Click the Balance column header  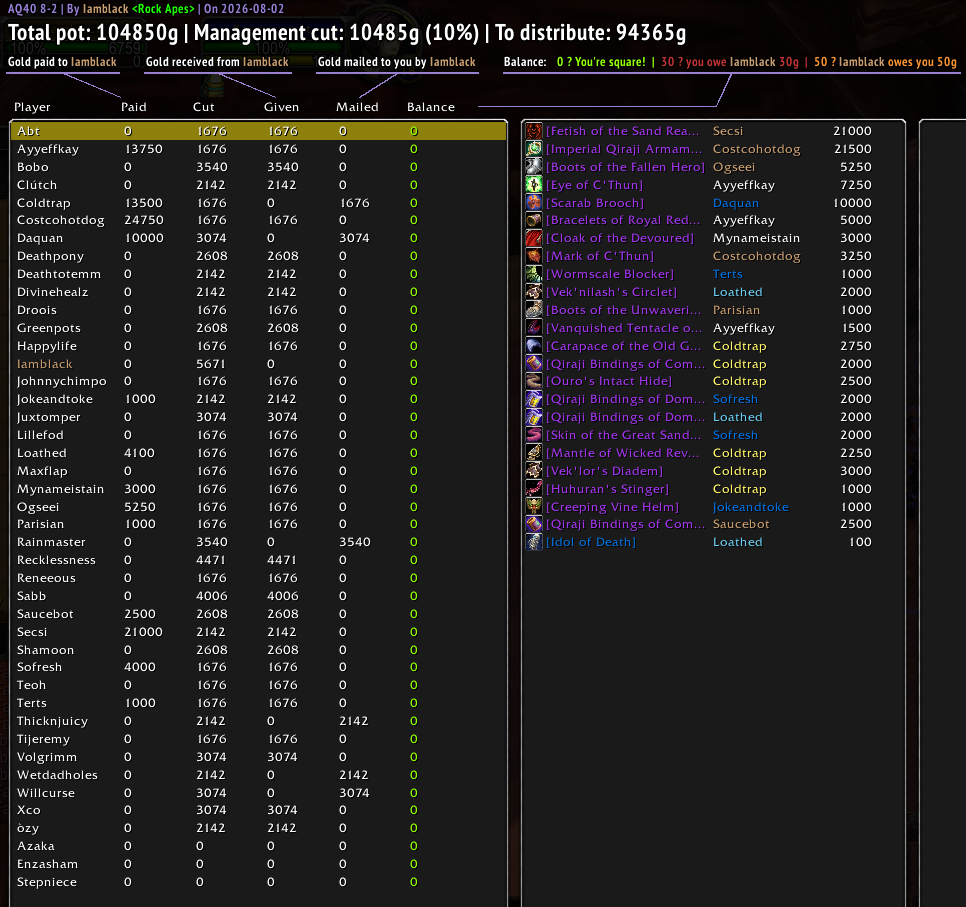point(431,107)
